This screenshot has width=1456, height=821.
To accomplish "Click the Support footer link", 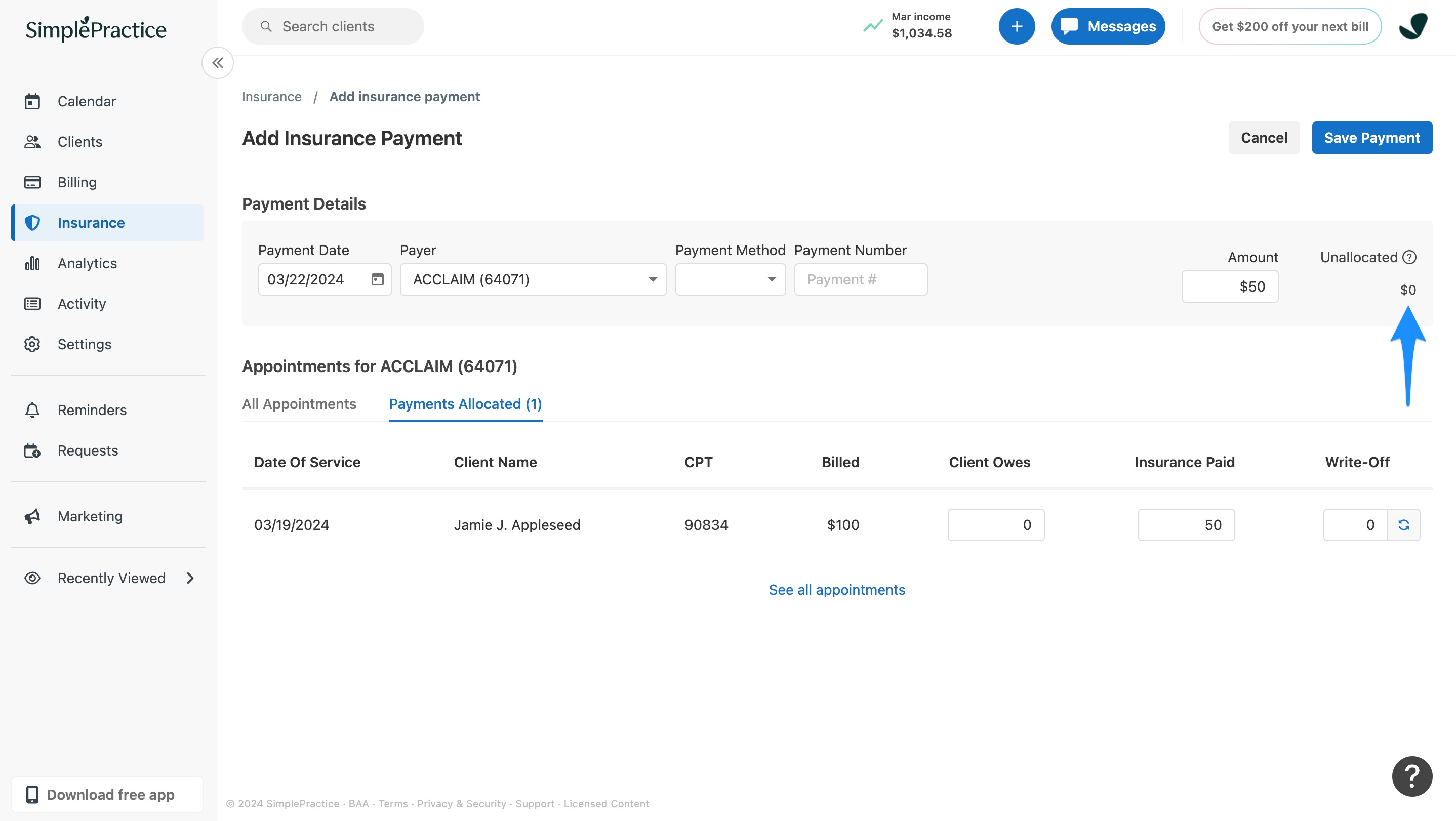I will tap(535, 803).
